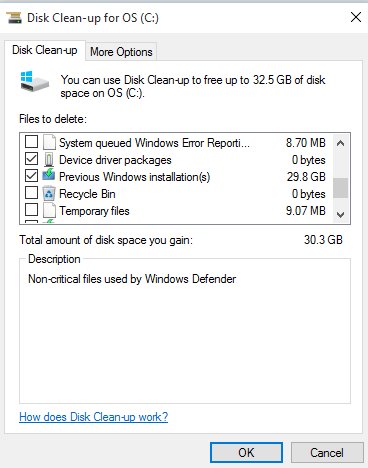Switch to the More Options tab
Screen dimensions: 368x468
pyautogui.click(x=121, y=52)
